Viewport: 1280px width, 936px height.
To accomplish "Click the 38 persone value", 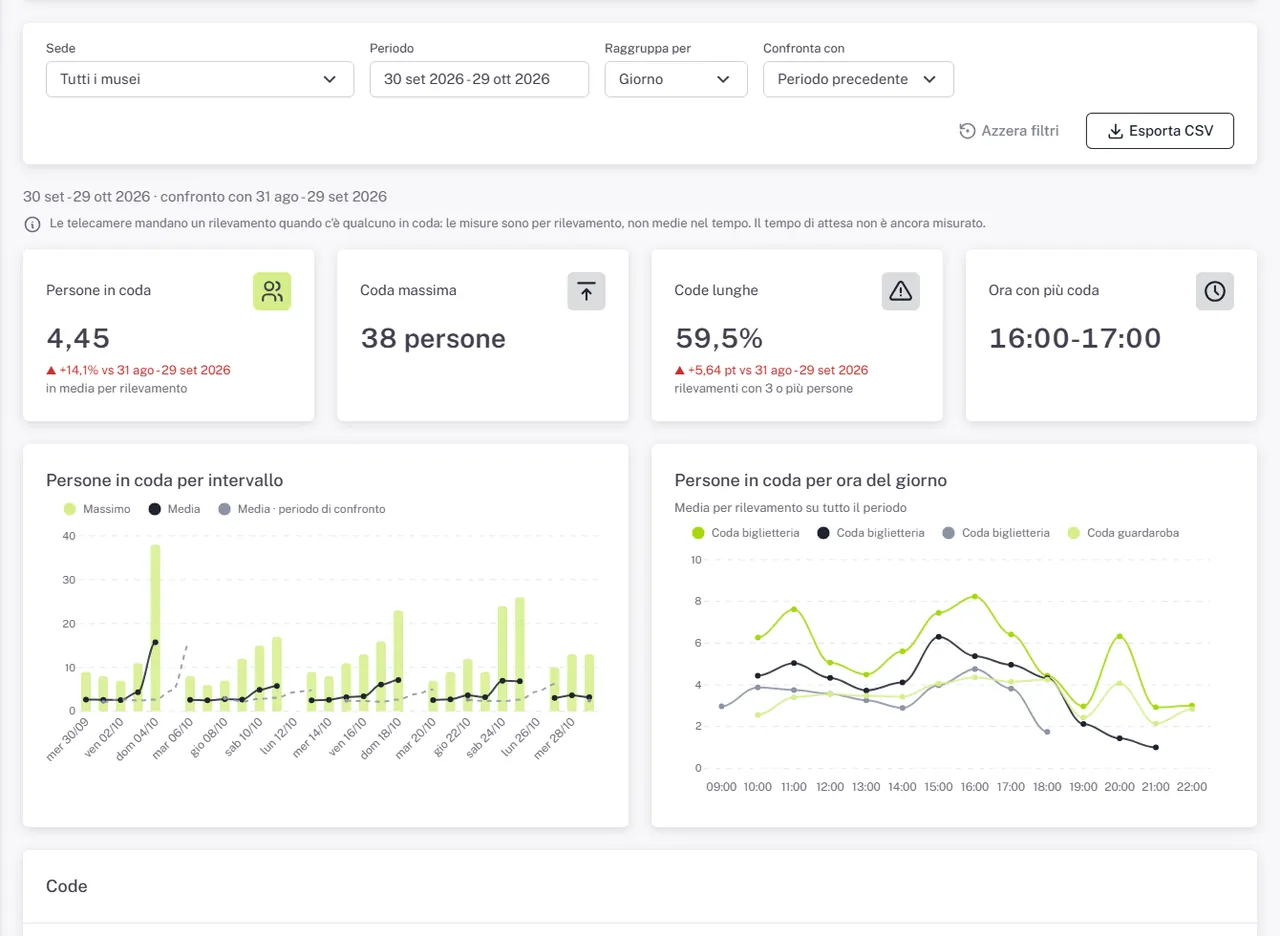I will tap(433, 338).
